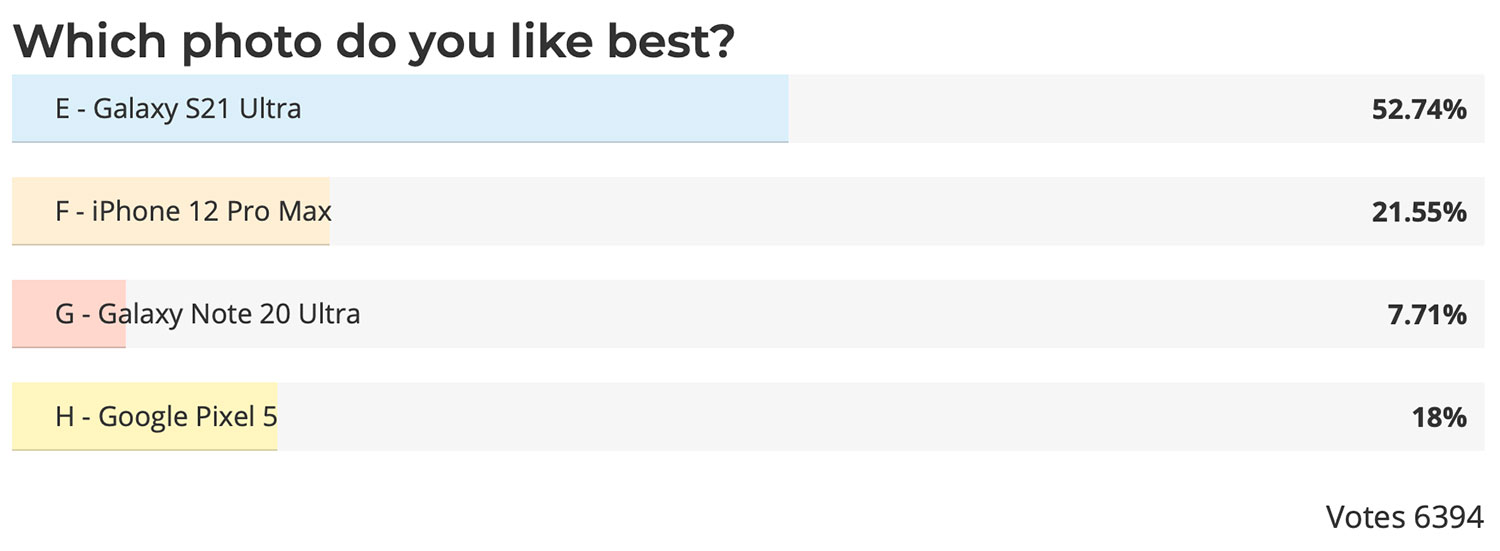Click the yellow Google Pixel 5 bar
Viewport: 1500px width, 551px height.
[x=145, y=417]
